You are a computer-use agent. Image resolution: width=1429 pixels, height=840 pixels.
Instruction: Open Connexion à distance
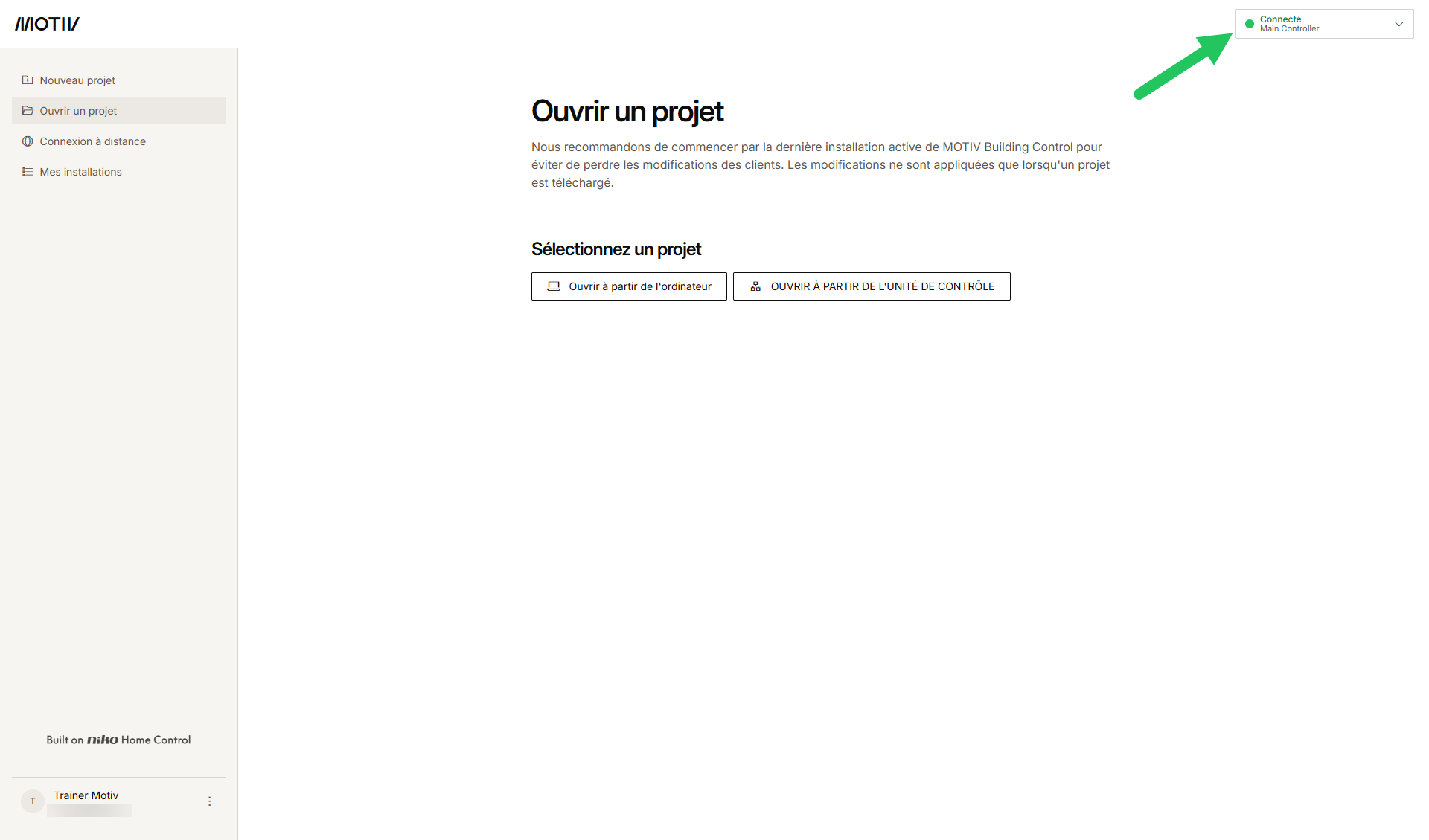pyautogui.click(x=118, y=141)
